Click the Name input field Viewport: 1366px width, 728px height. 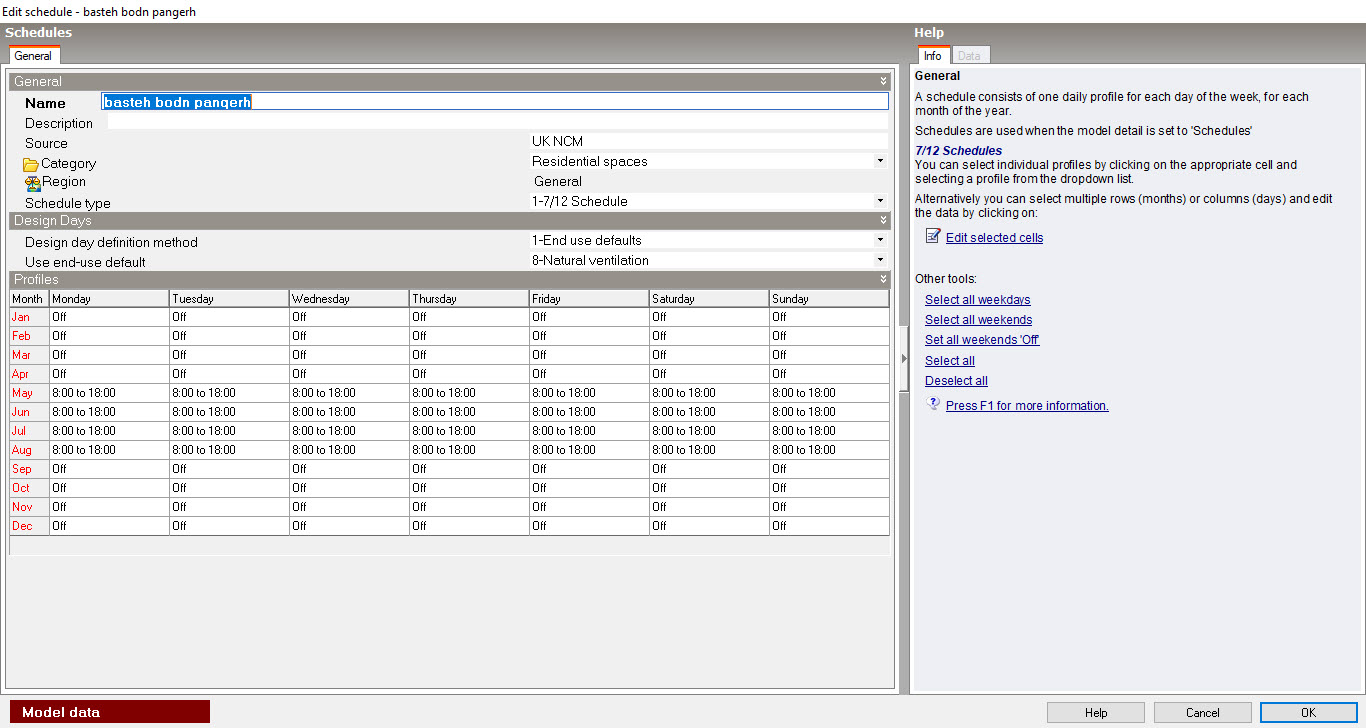tap(495, 101)
